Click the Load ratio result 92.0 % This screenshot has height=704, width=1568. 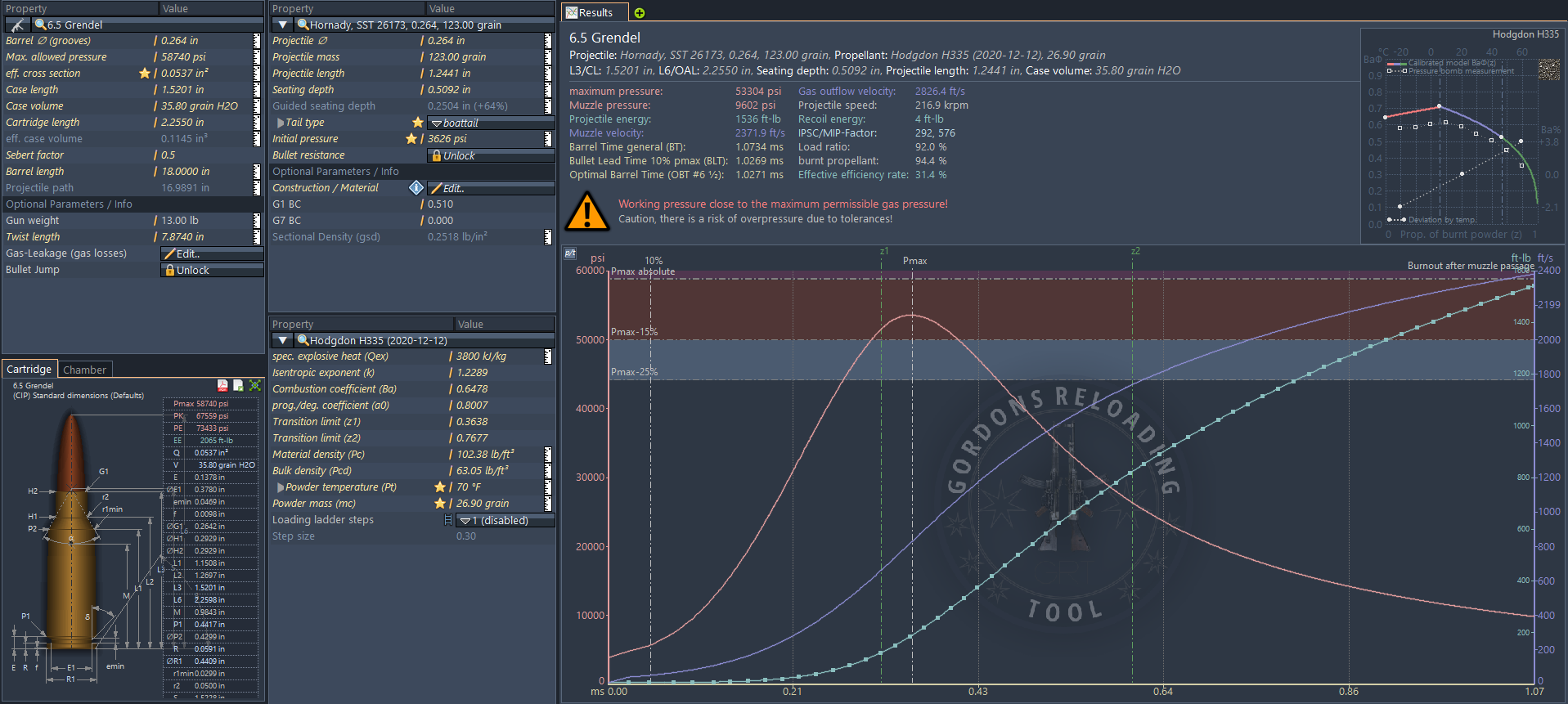[x=930, y=147]
